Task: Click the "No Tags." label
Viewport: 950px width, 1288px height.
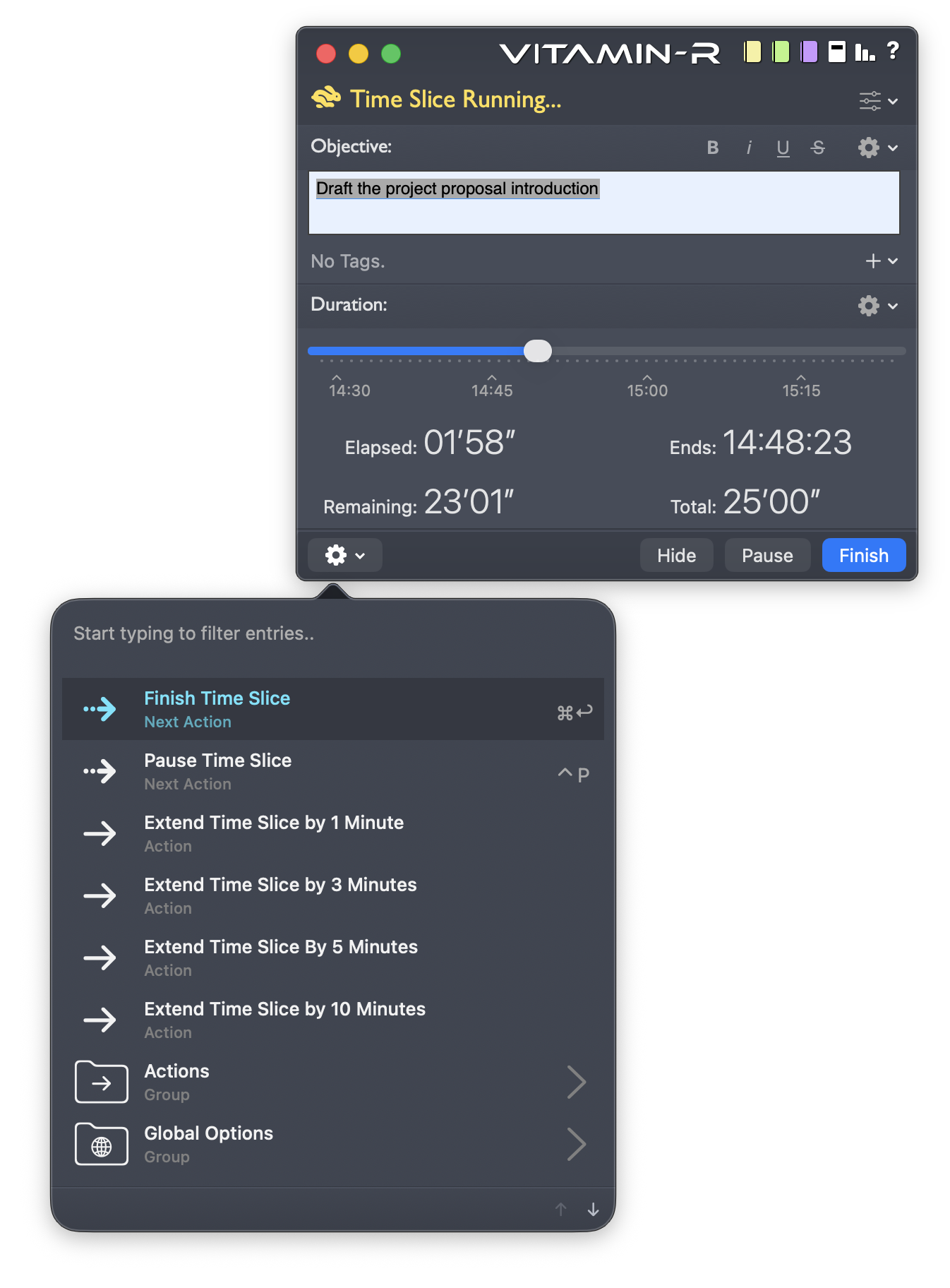Action: point(348,261)
